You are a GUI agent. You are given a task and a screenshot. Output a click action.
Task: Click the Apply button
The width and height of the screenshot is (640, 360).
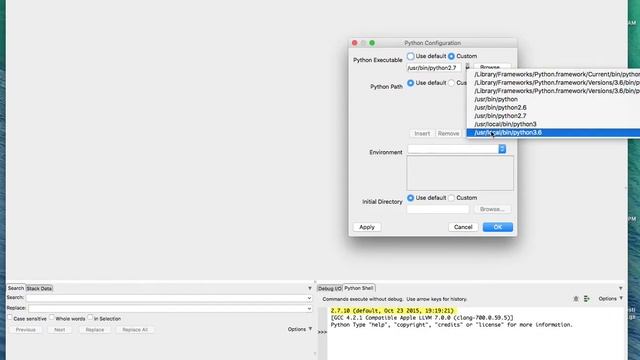[367, 227]
